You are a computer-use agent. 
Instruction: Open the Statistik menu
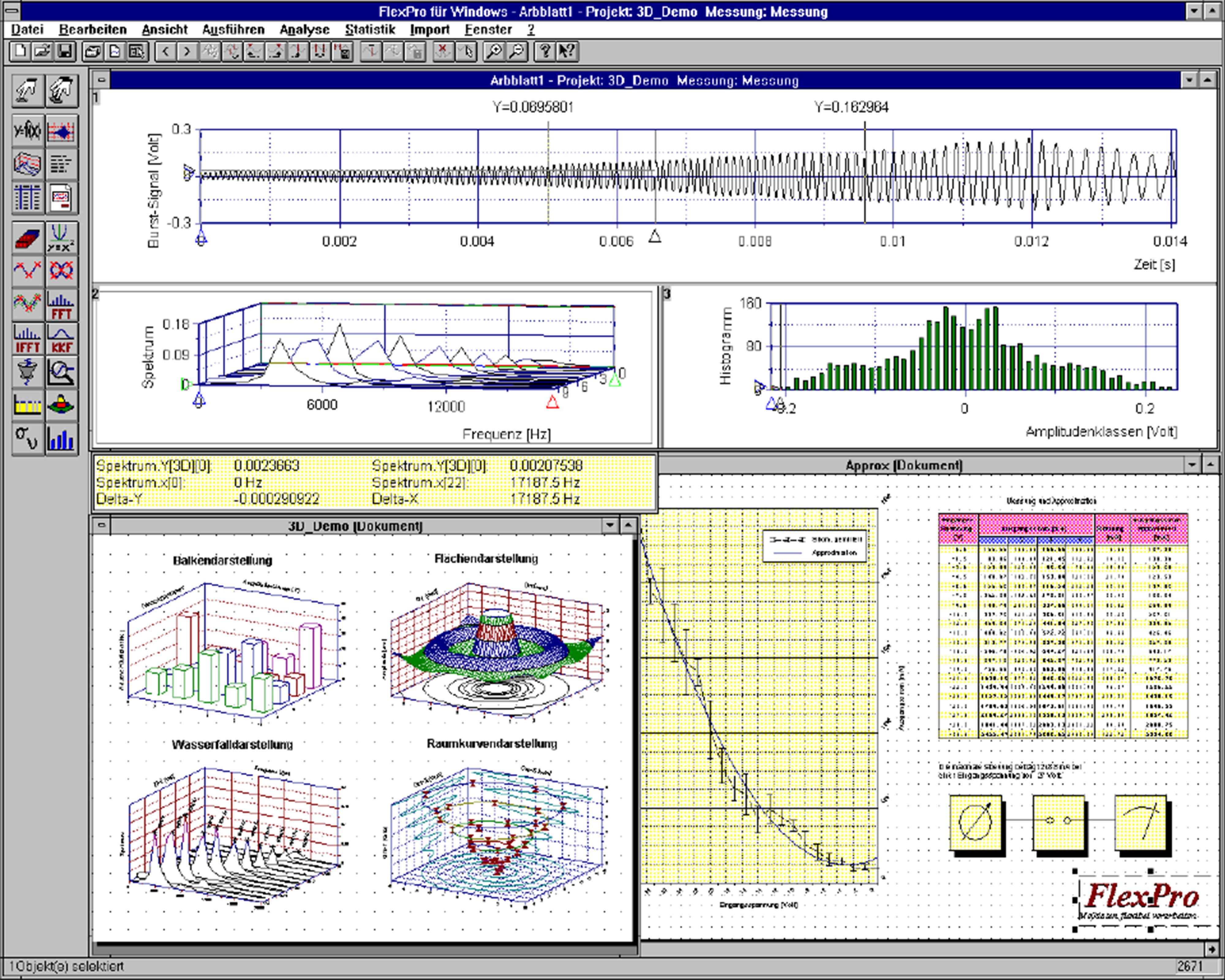tap(370, 29)
